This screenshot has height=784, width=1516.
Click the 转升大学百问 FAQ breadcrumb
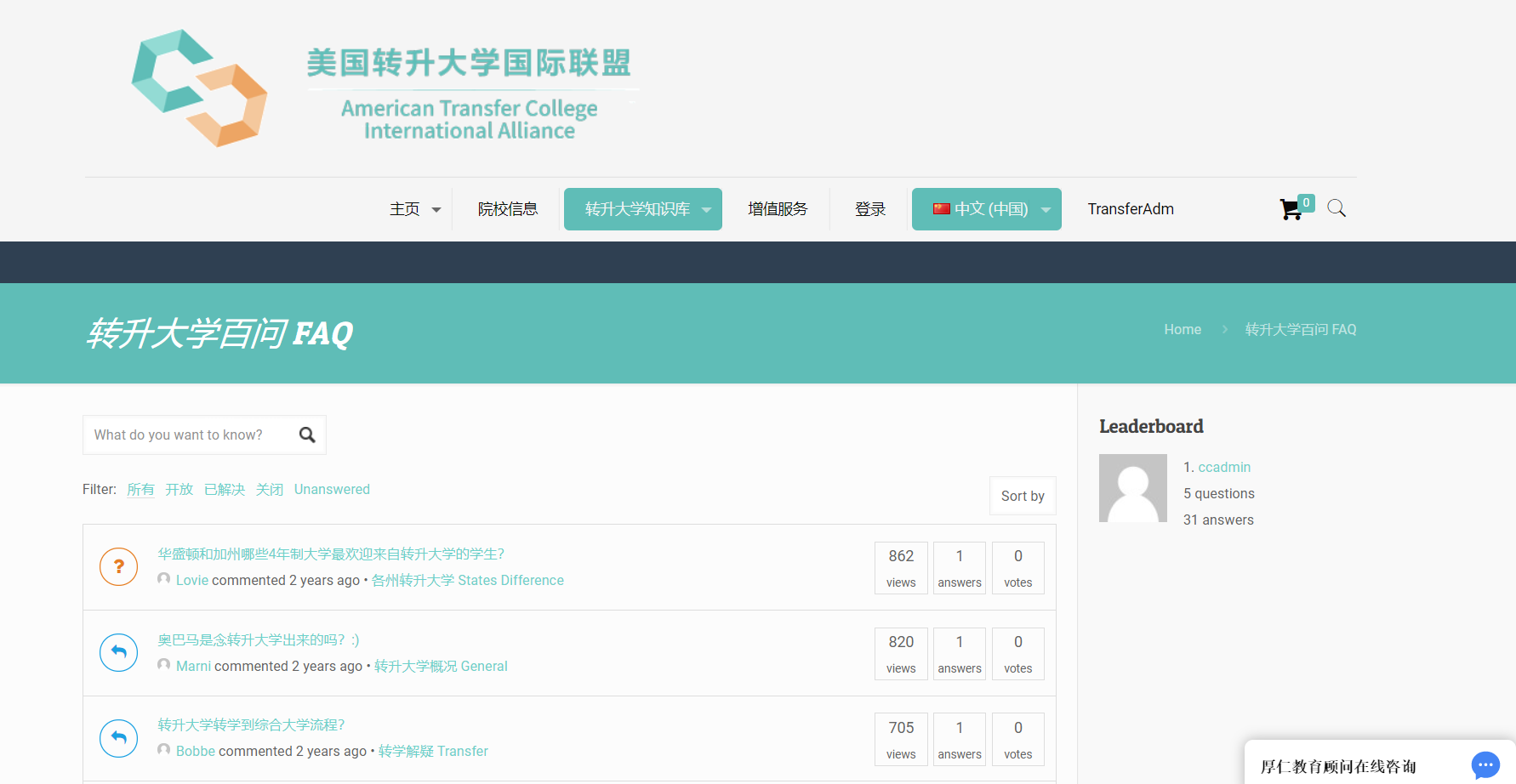(x=1301, y=329)
